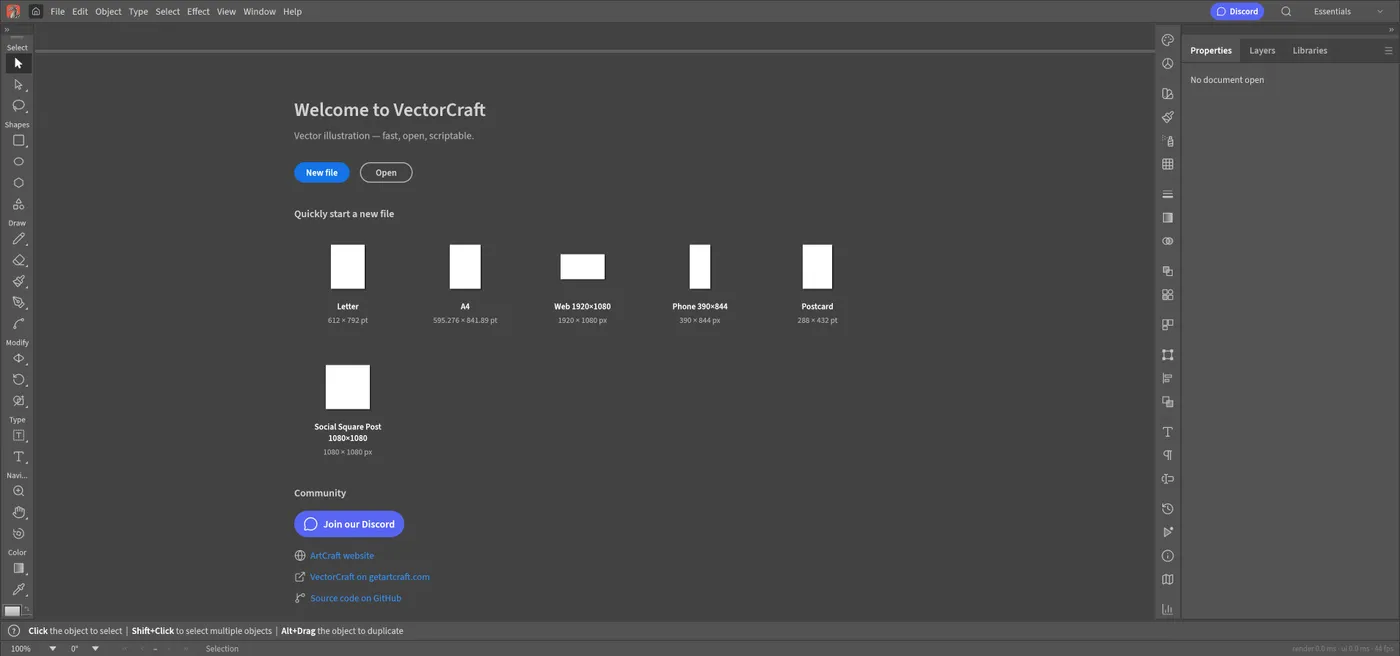Click the help question mark icon
This screenshot has height=656, width=1400.
[14, 631]
